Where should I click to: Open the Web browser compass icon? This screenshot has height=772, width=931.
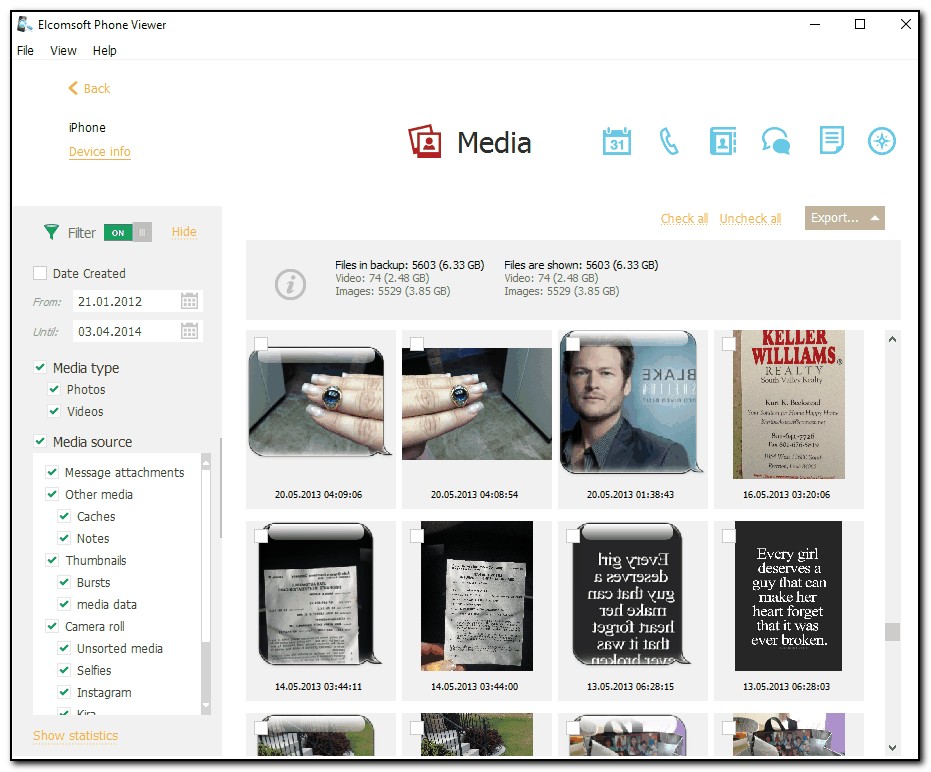[881, 142]
